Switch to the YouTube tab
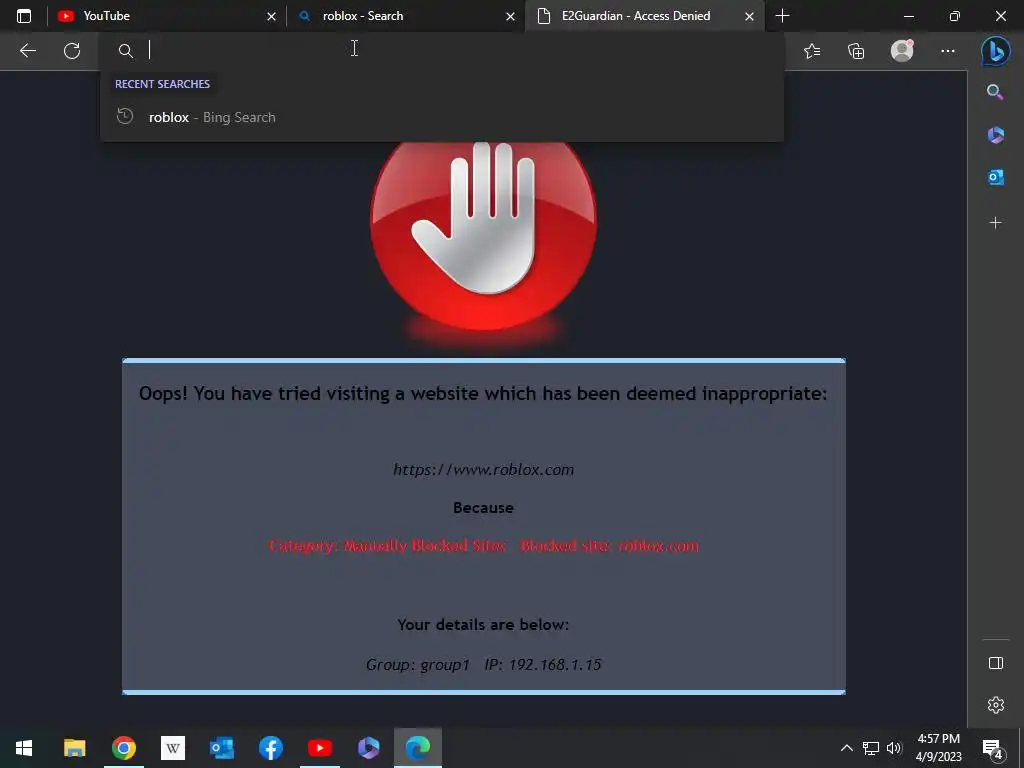1024x768 pixels. tap(167, 16)
